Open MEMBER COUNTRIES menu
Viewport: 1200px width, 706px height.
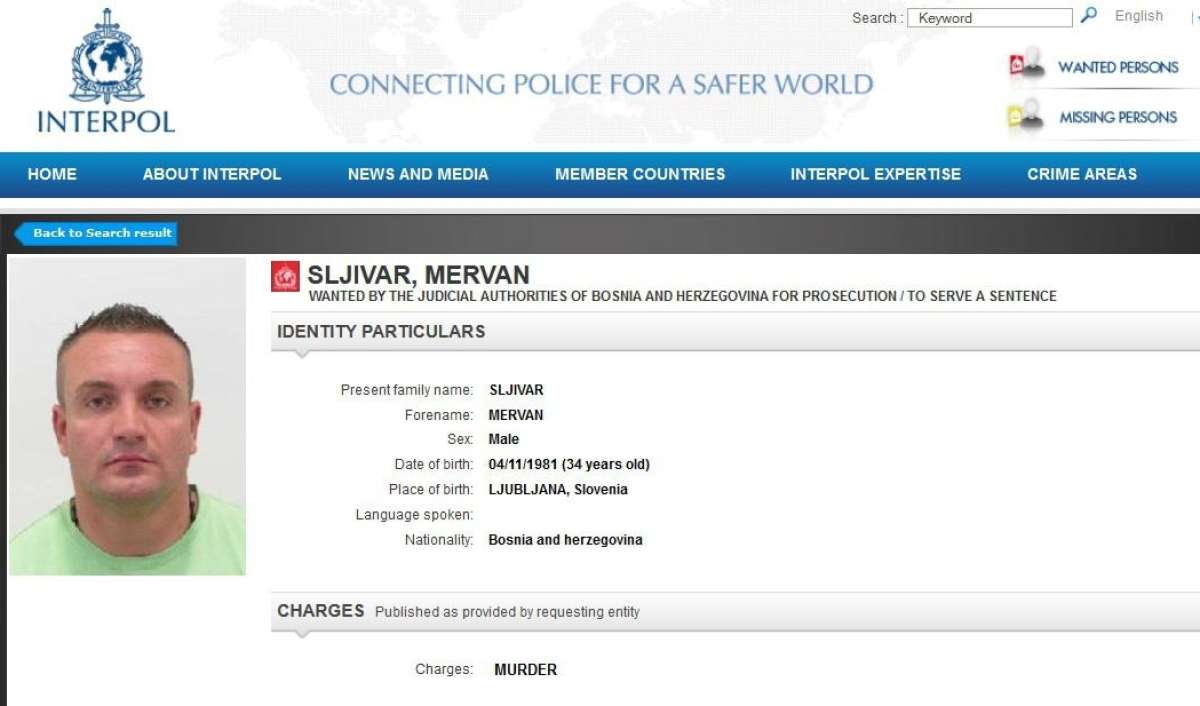click(640, 174)
